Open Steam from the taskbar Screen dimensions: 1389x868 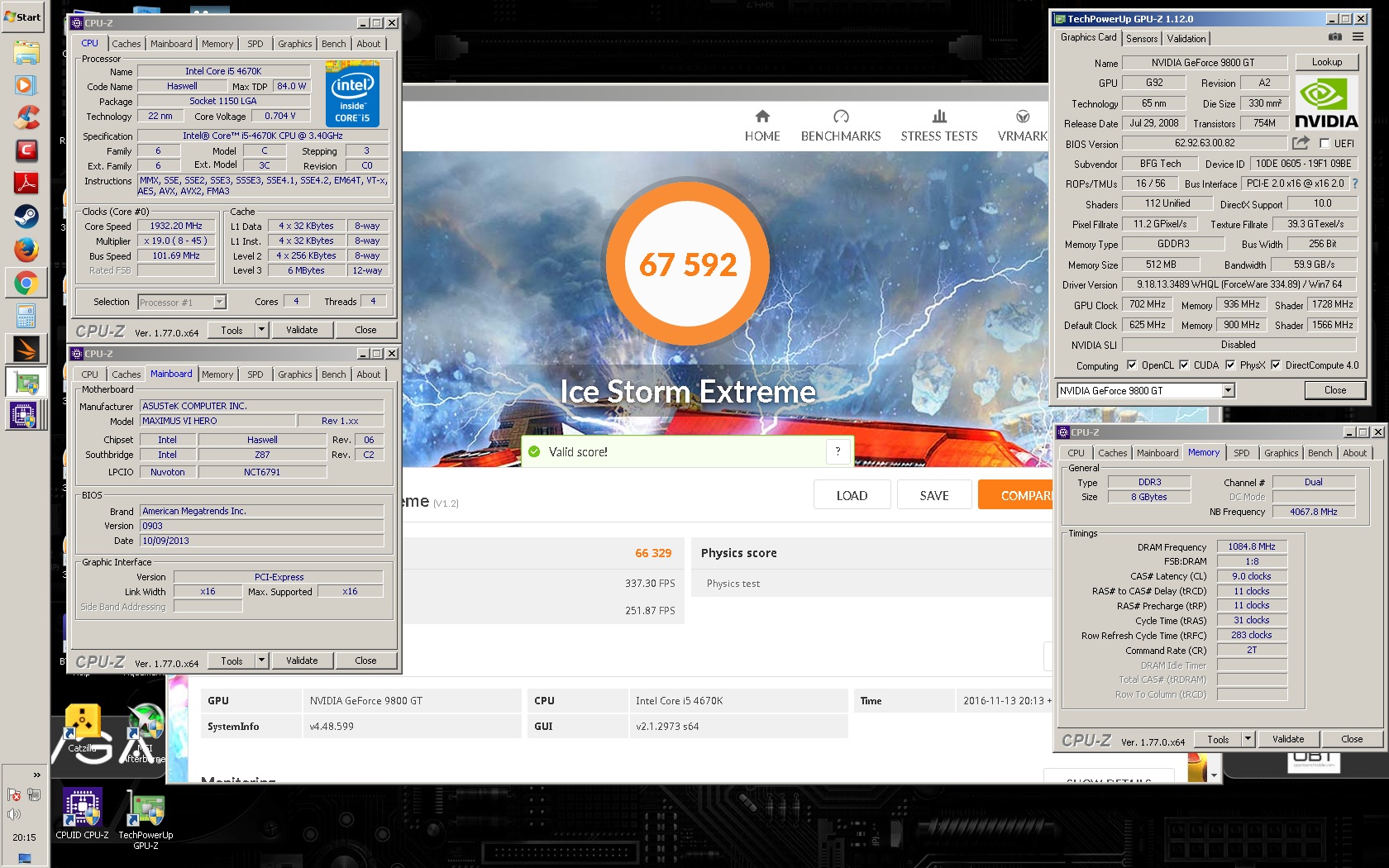[26, 217]
